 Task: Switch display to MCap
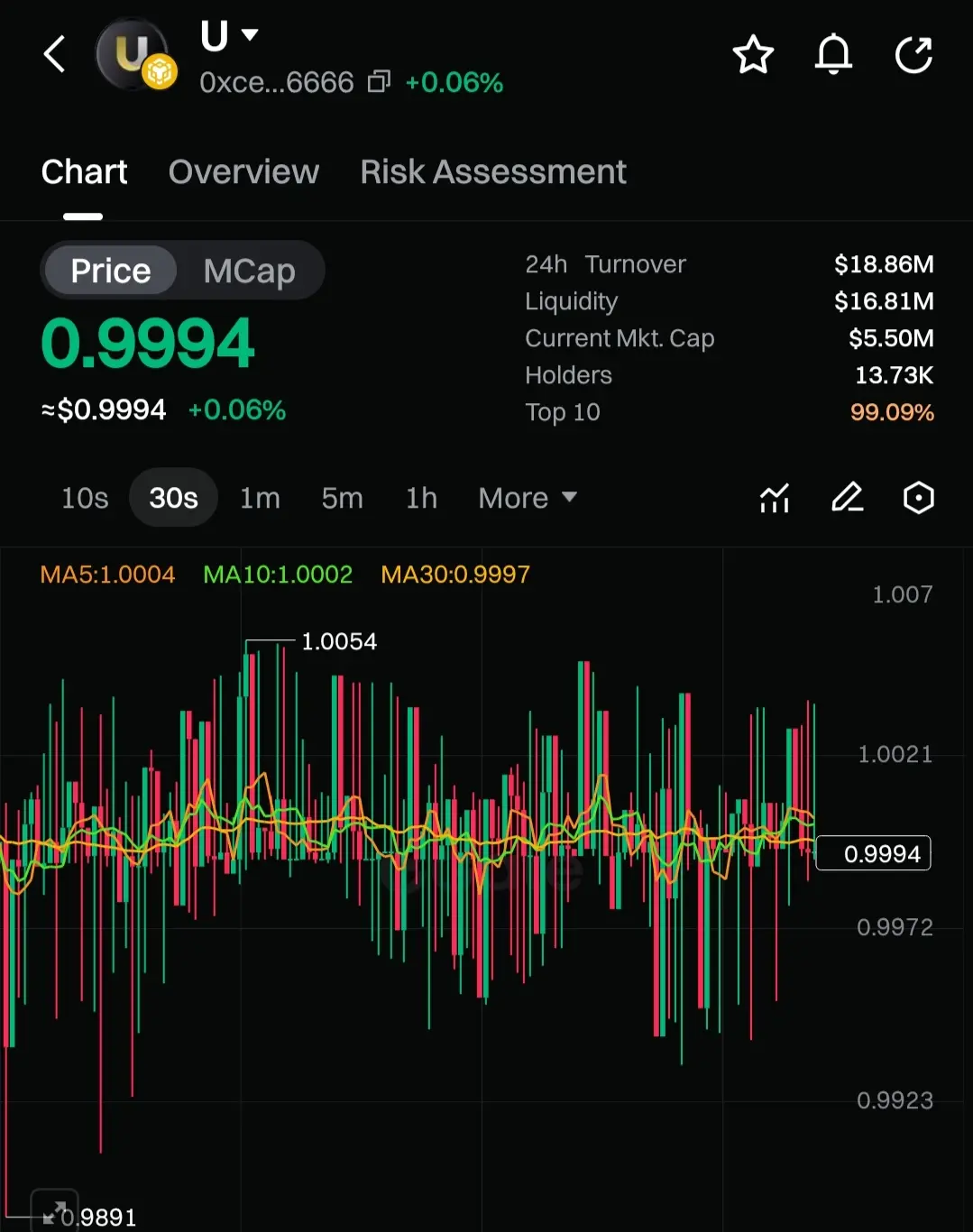point(250,271)
